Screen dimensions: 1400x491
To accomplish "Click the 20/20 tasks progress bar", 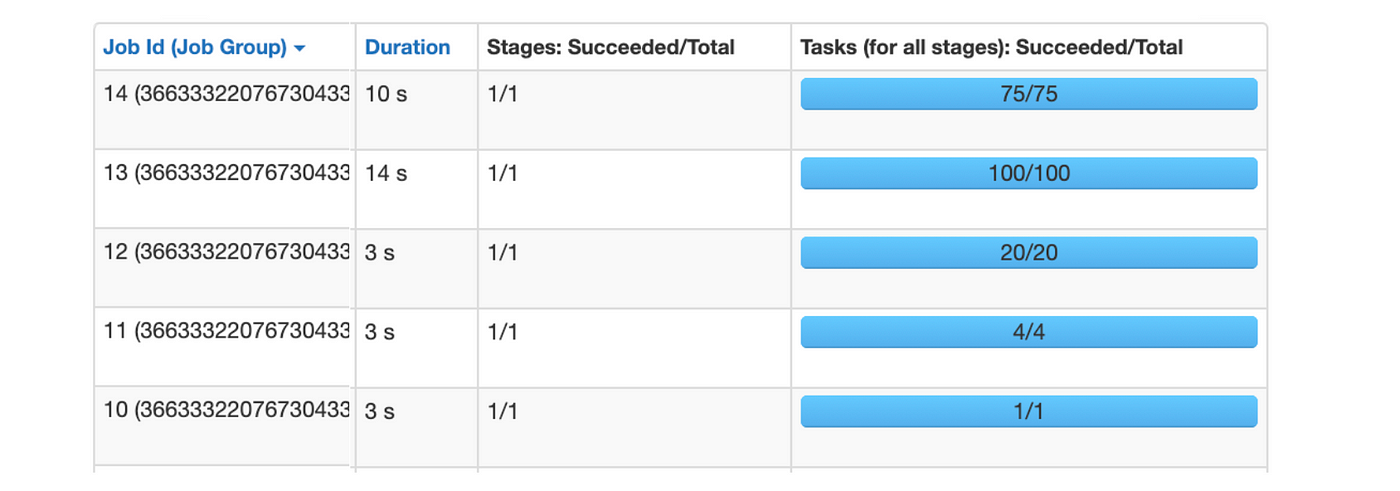I will pyautogui.click(x=1029, y=253).
